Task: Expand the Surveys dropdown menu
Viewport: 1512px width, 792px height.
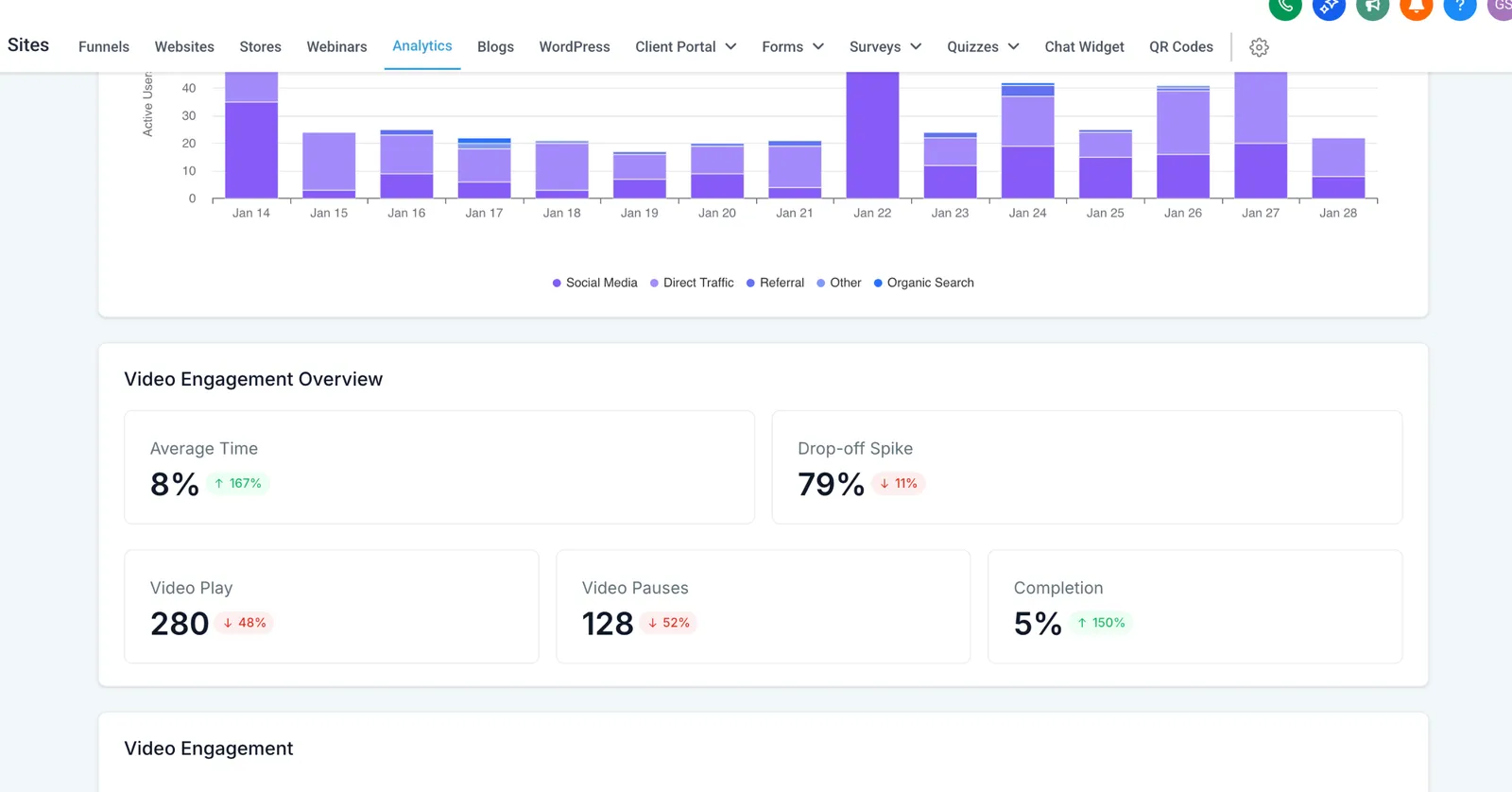Action: (885, 46)
